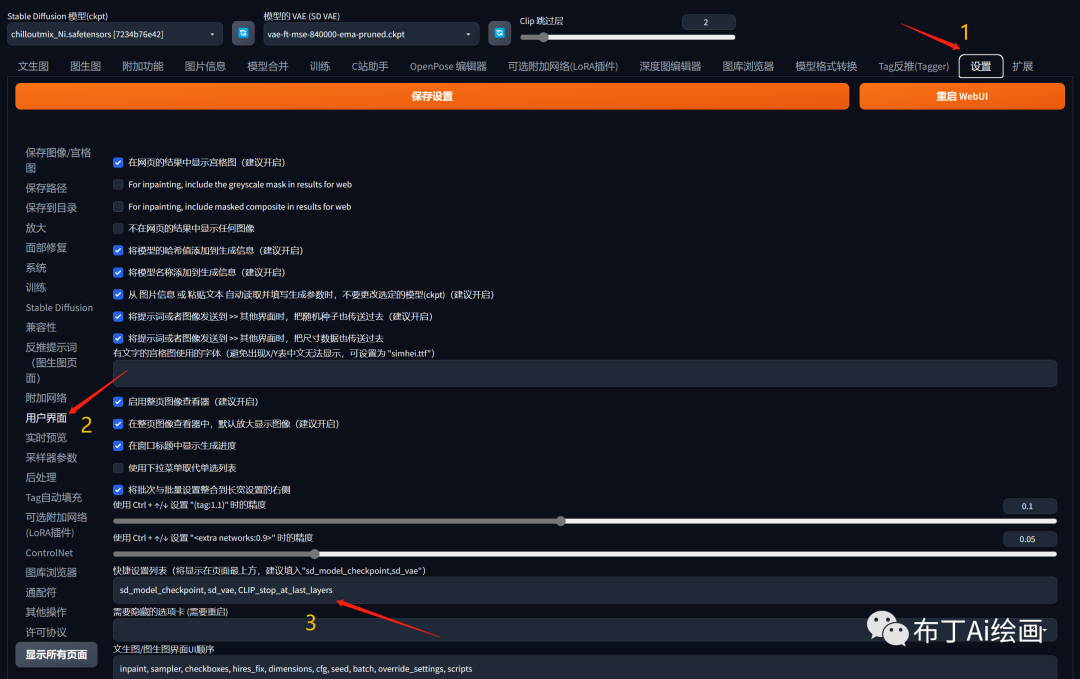Image resolution: width=1080 pixels, height=679 pixels.
Task: Click the 显示所有页面 button
Action: 56,655
